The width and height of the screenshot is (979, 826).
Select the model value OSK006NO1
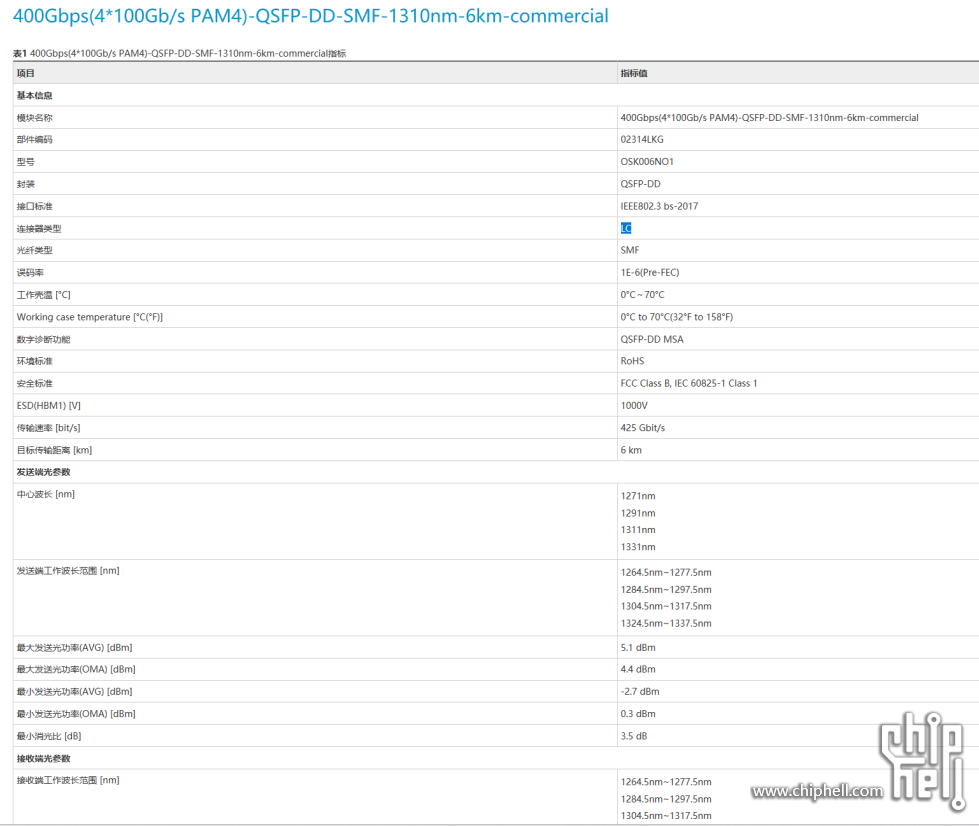click(x=647, y=162)
